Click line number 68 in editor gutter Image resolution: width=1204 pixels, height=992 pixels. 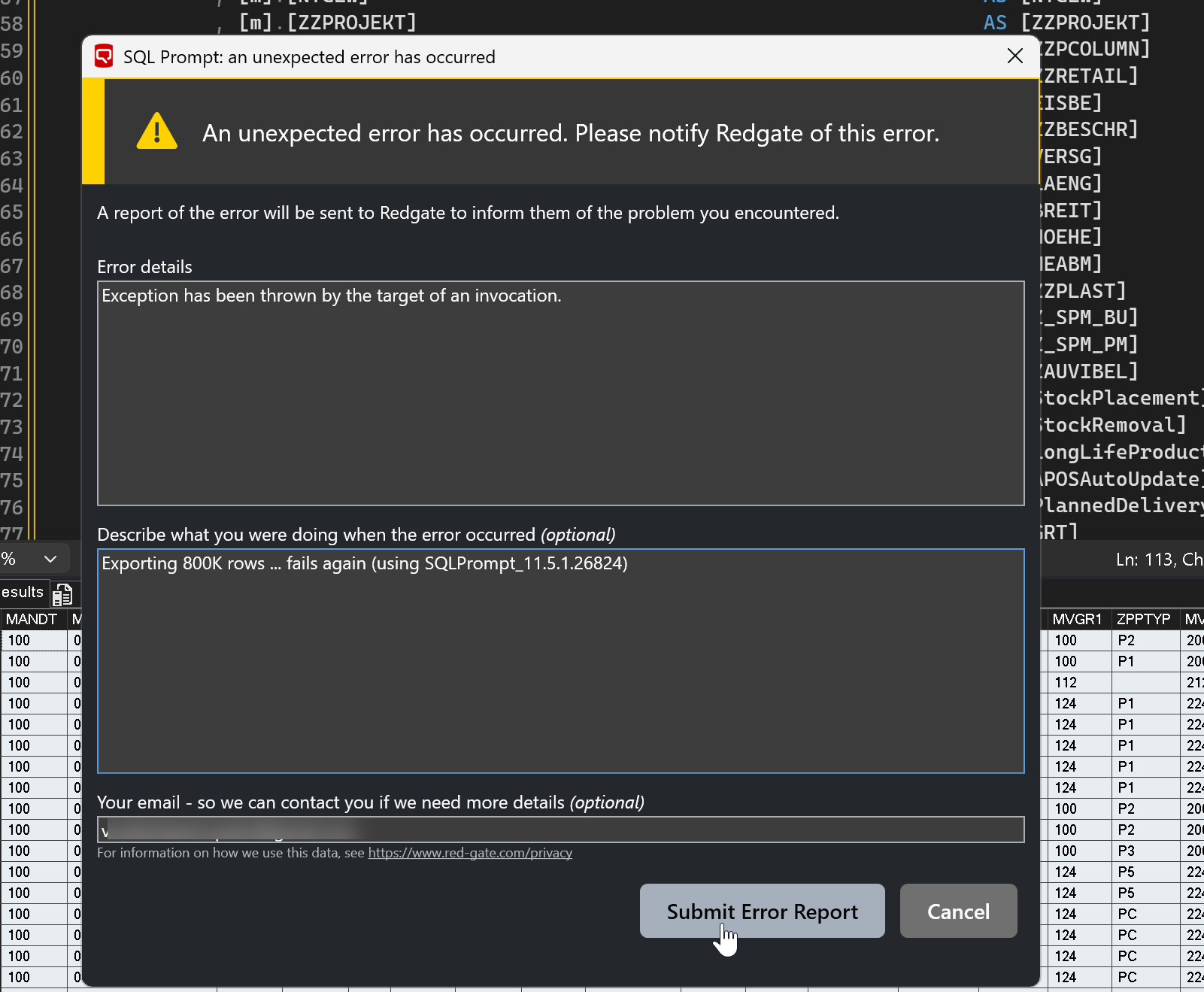pos(12,292)
